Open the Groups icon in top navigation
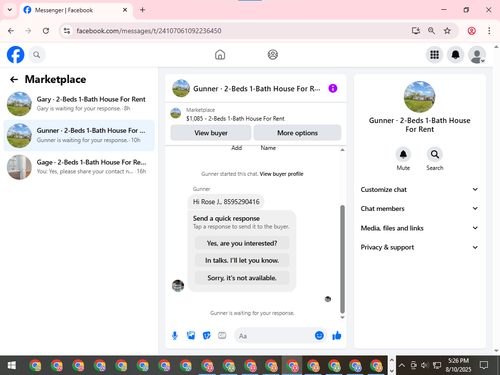 (273, 55)
